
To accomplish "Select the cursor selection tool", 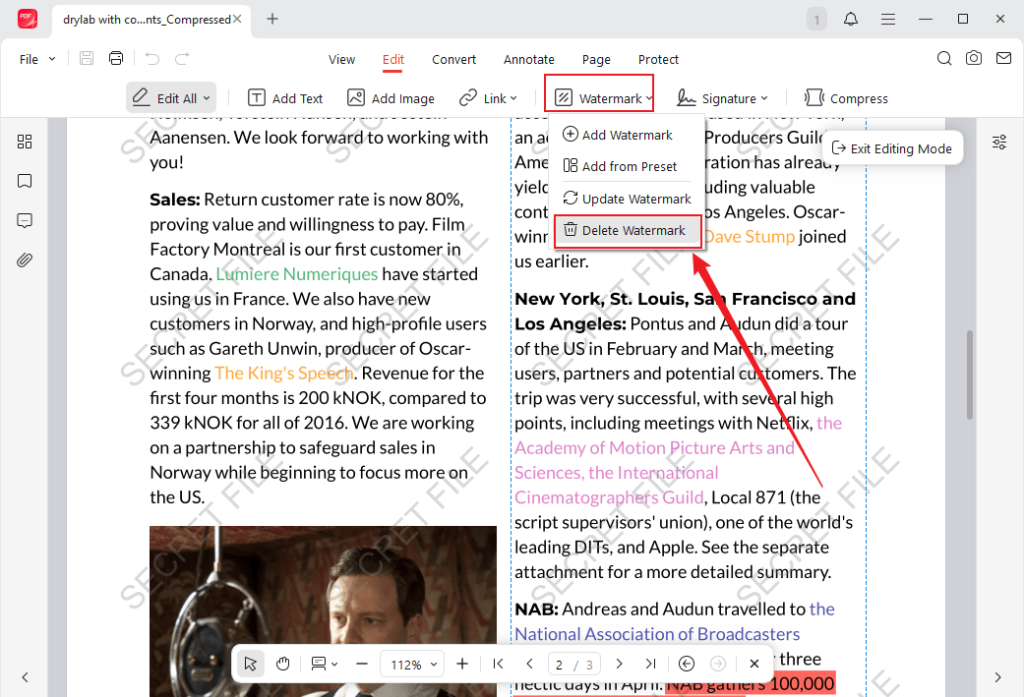I will tap(249, 663).
